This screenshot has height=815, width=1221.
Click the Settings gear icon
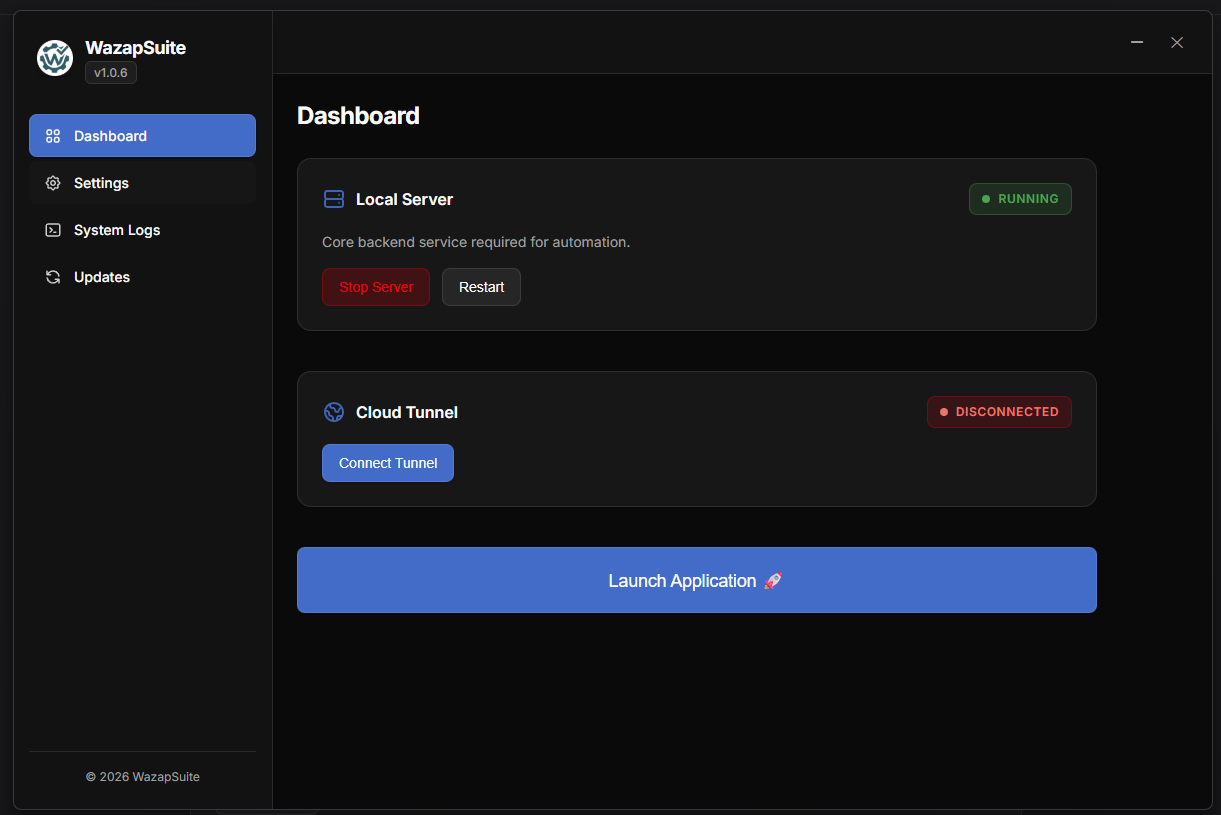tap(52, 183)
